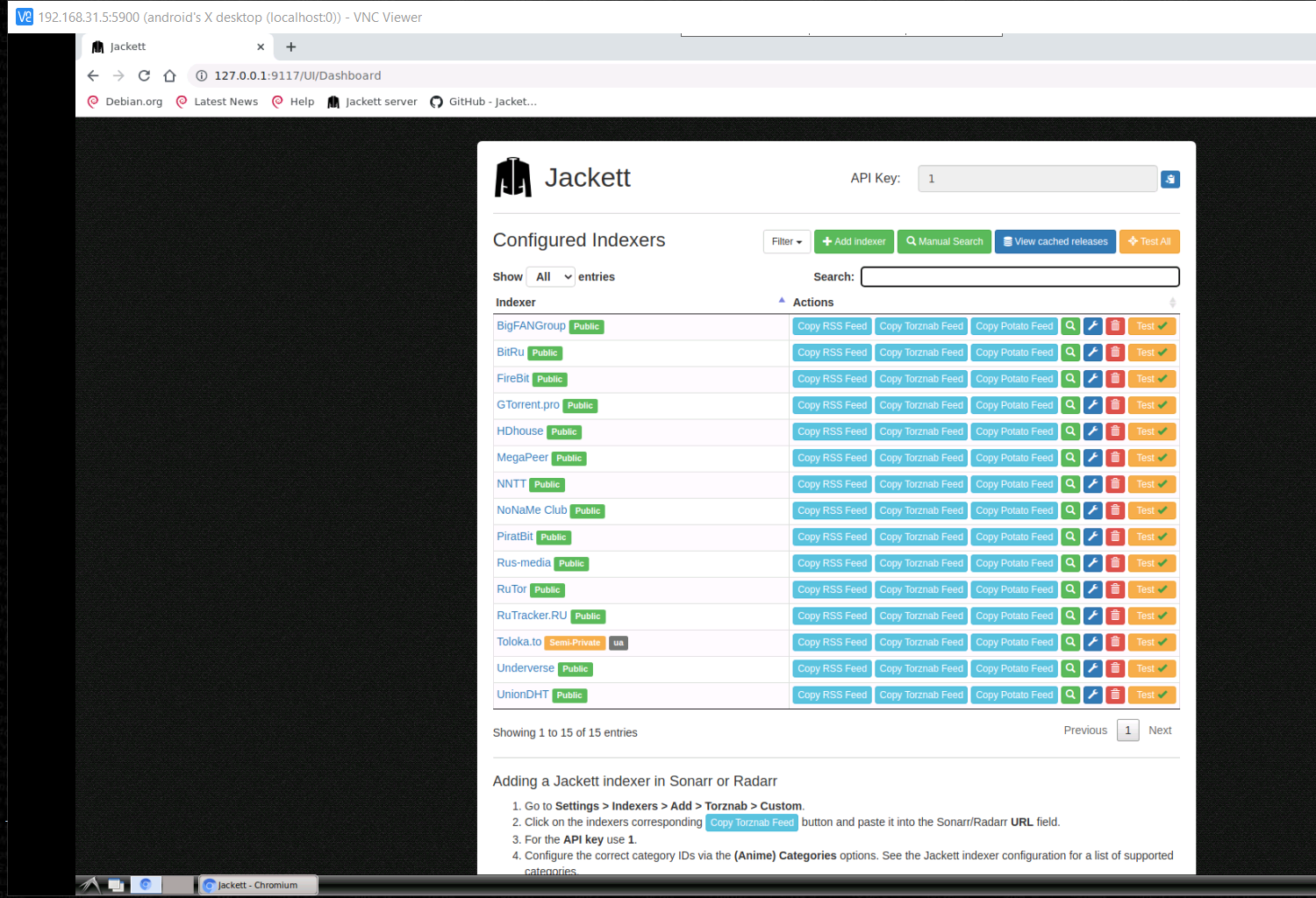Click the API Key field
1316x898 pixels.
click(1038, 179)
